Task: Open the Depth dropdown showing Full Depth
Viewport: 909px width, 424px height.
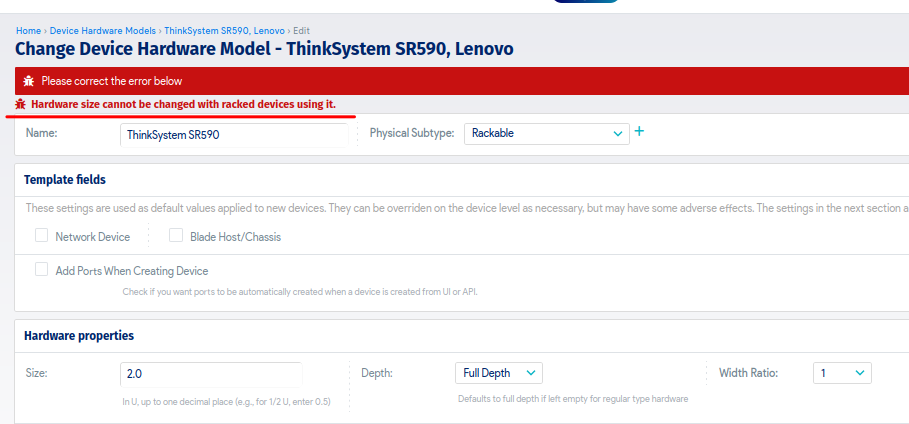Action: [499, 373]
